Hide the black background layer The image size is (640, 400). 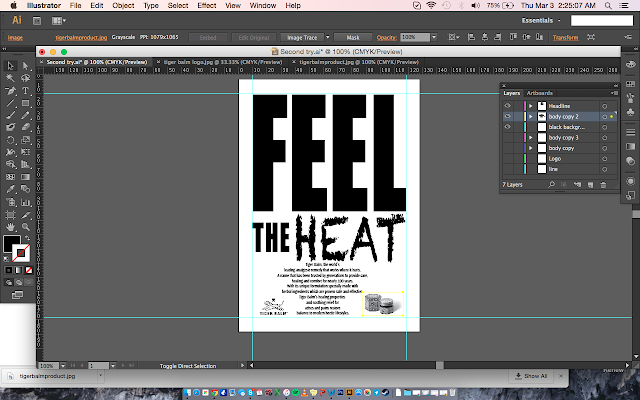pos(507,127)
